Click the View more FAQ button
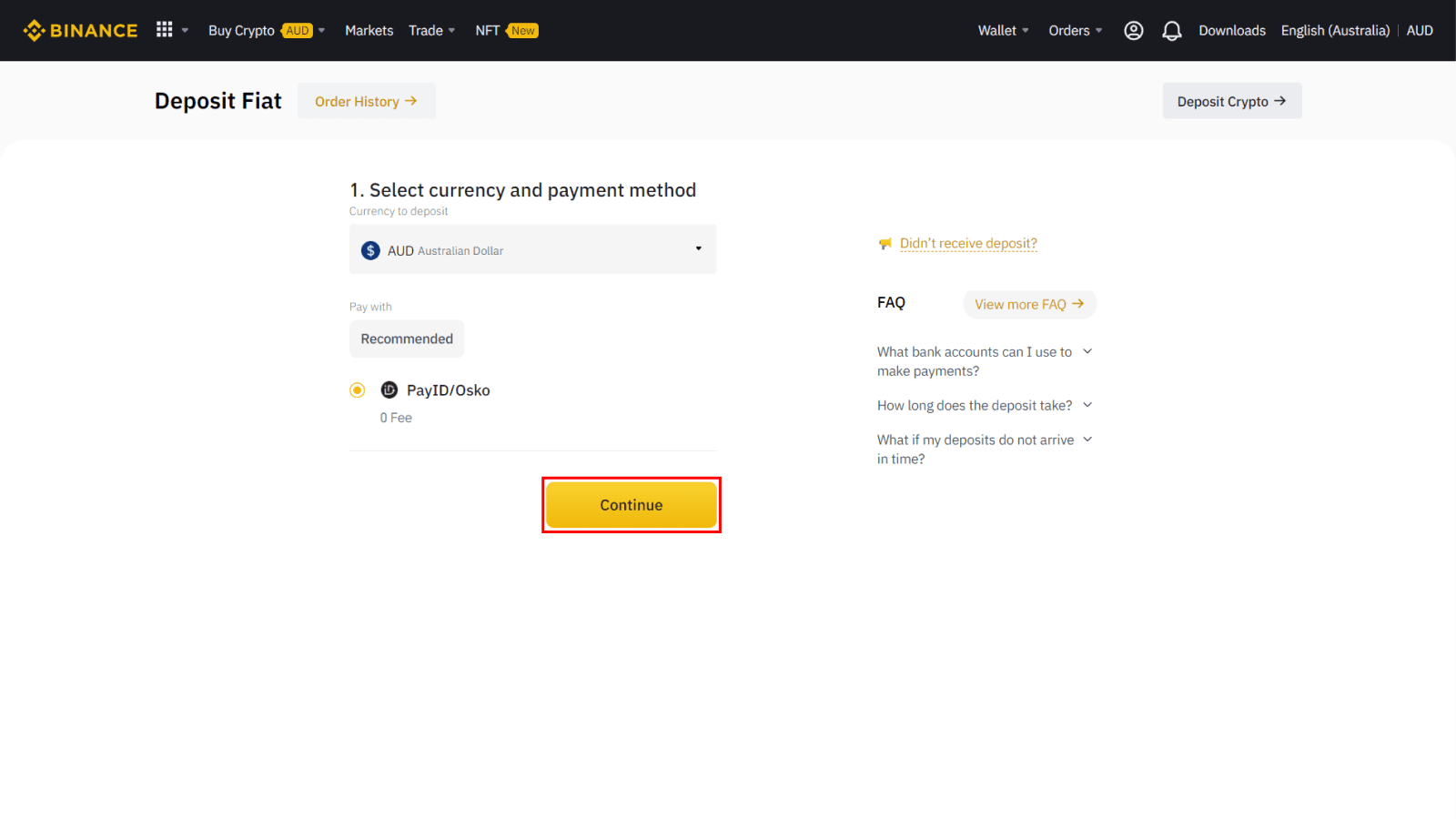Screen dimensions: 1456x819 tap(1028, 304)
